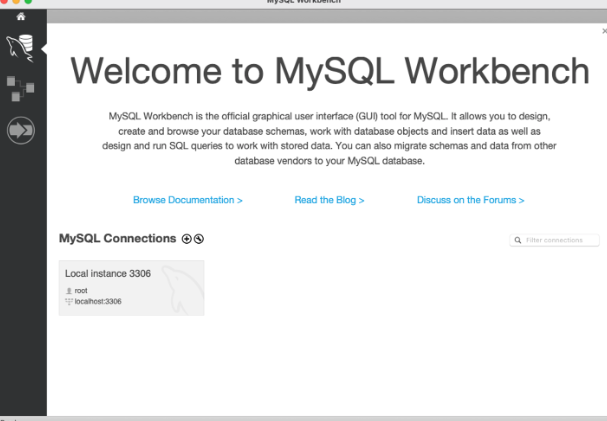This screenshot has width=607, height=421.
Task: Open the Models sidebar icon
Action: (x=21, y=89)
